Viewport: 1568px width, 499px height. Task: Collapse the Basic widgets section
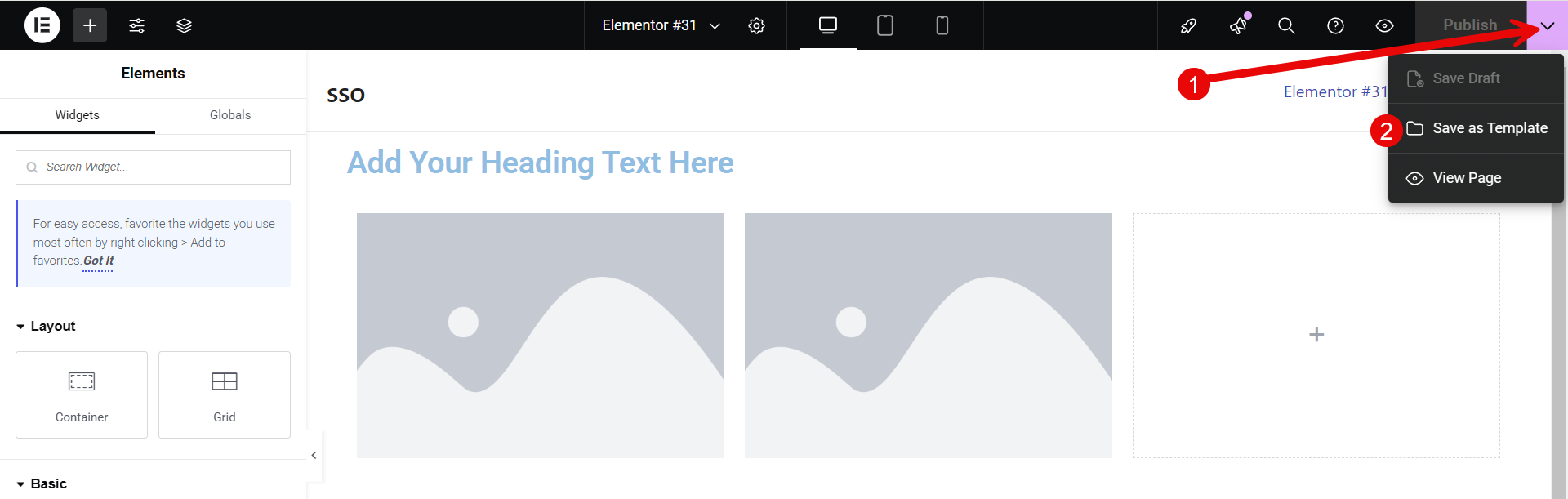click(x=42, y=483)
